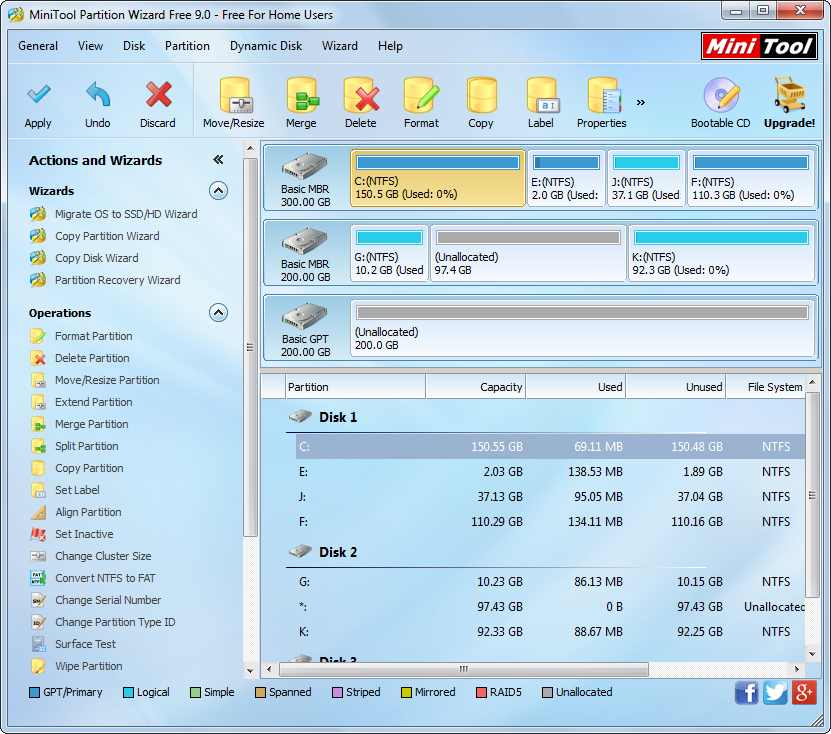
Task: Open the General menu
Action: tap(38, 46)
